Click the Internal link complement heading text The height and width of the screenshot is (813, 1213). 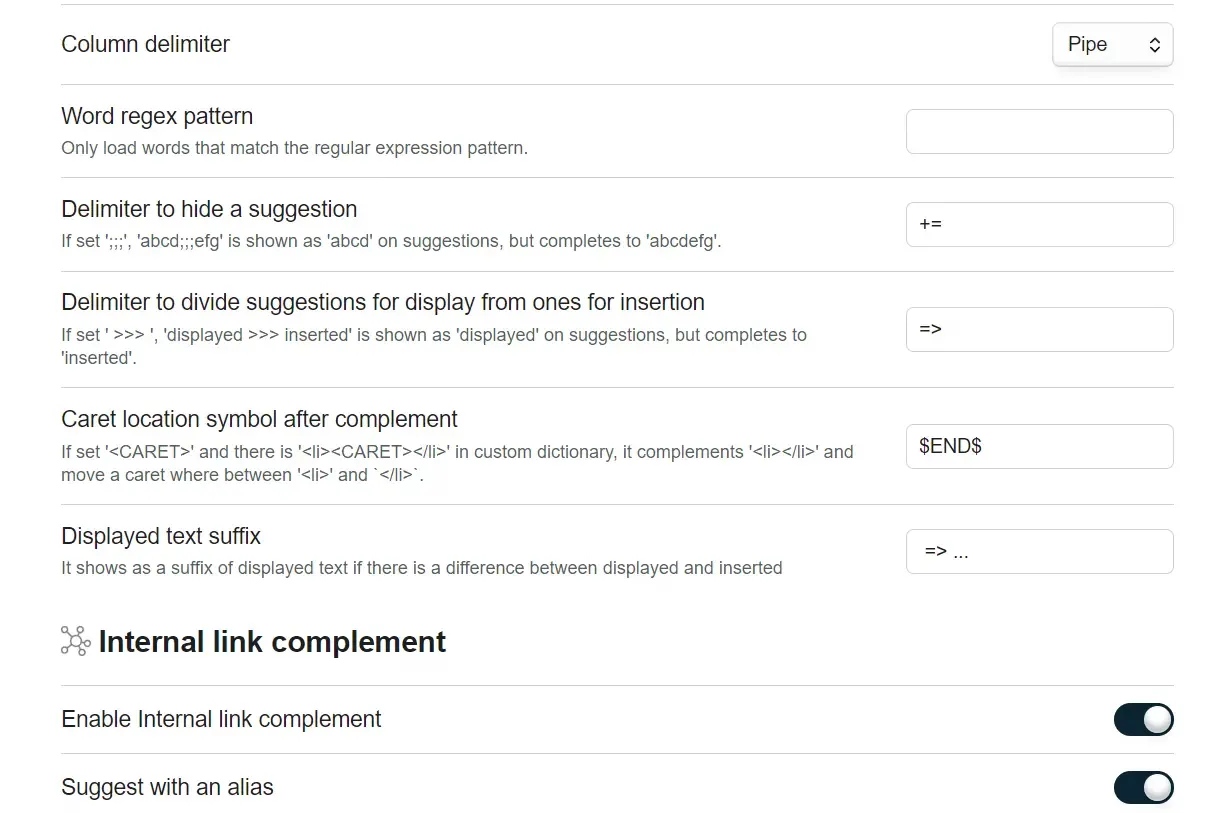point(272,642)
